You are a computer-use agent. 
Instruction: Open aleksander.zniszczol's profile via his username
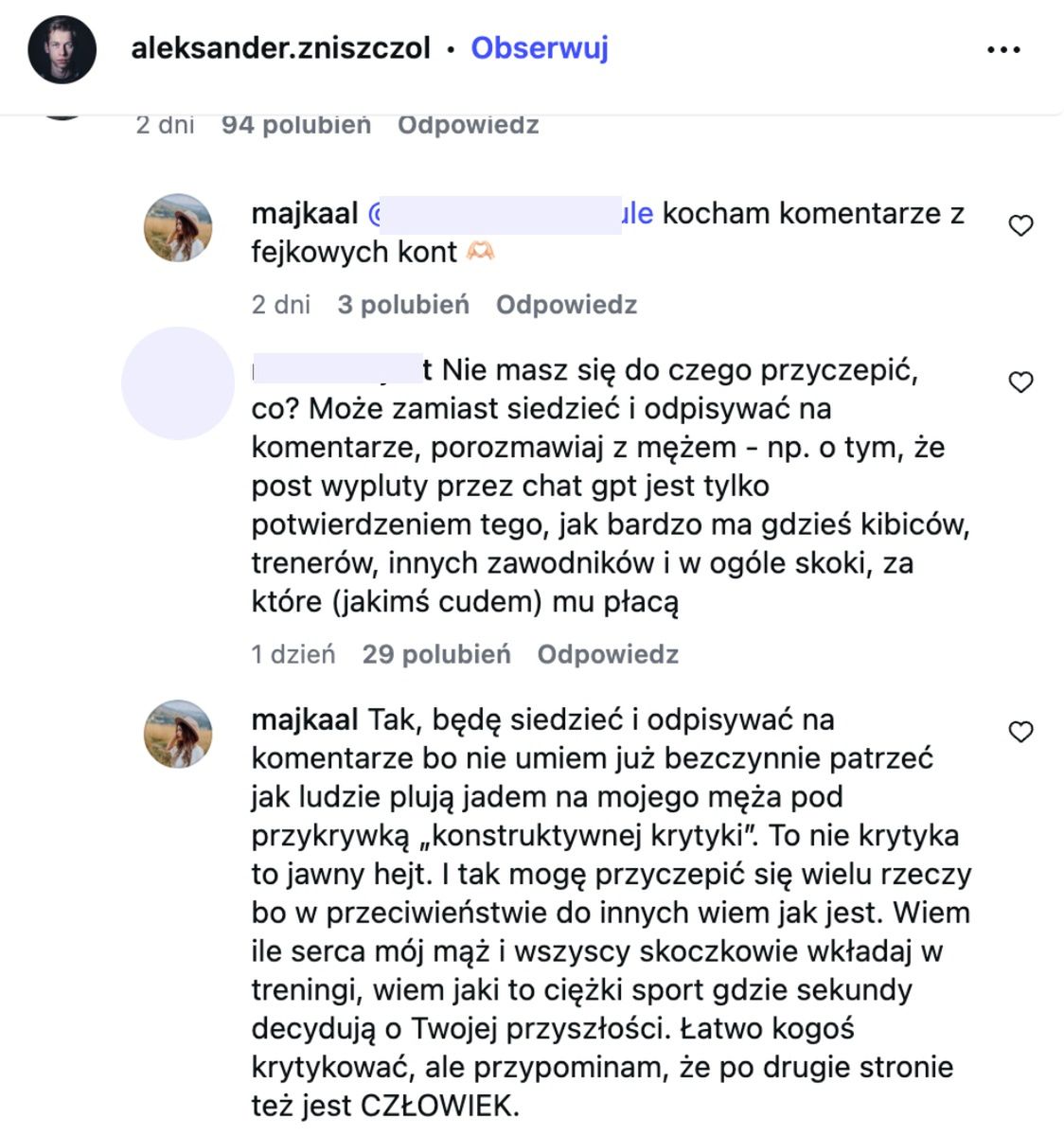click(281, 47)
